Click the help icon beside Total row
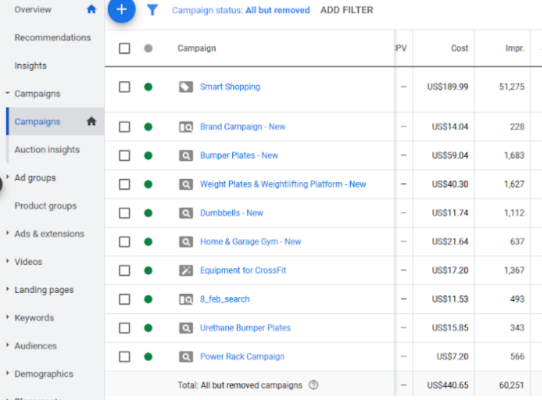This screenshot has height=400, width=542. [314, 385]
